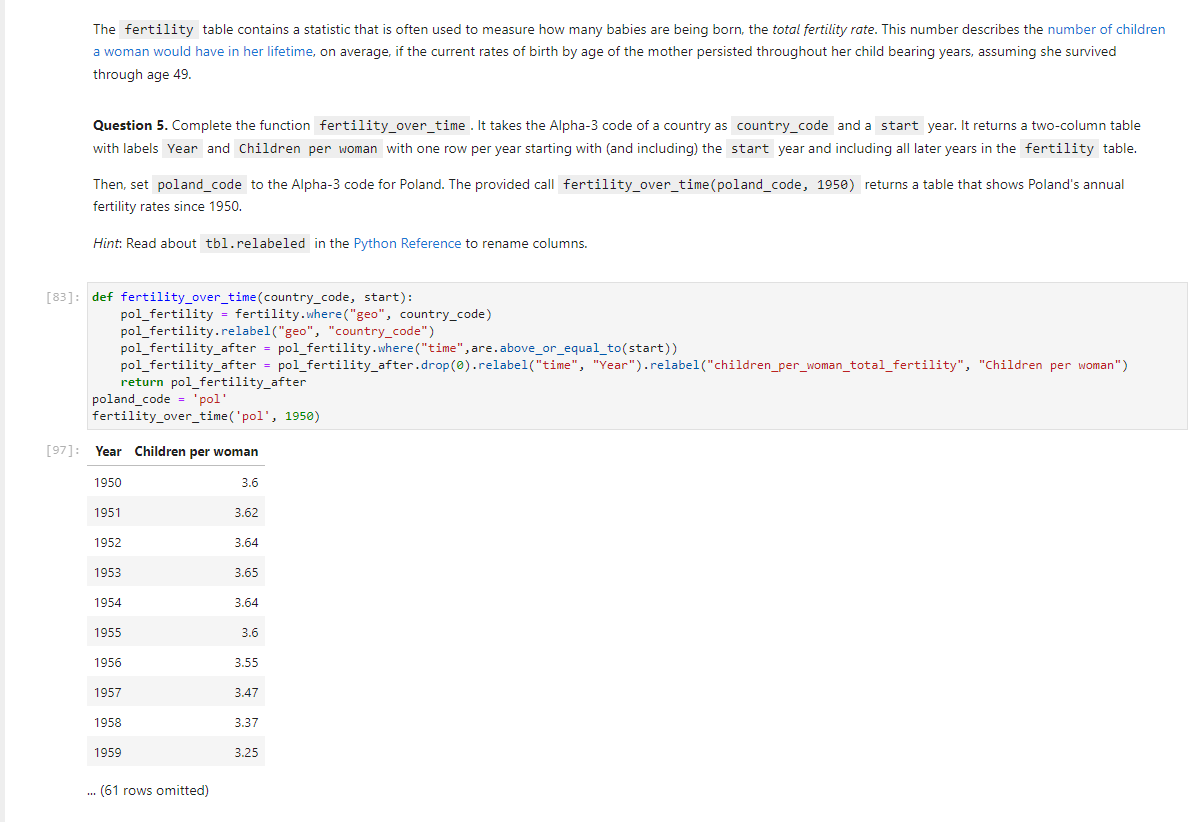
Task: Open the 'number of children a woman would have' link
Action: 1106,29
